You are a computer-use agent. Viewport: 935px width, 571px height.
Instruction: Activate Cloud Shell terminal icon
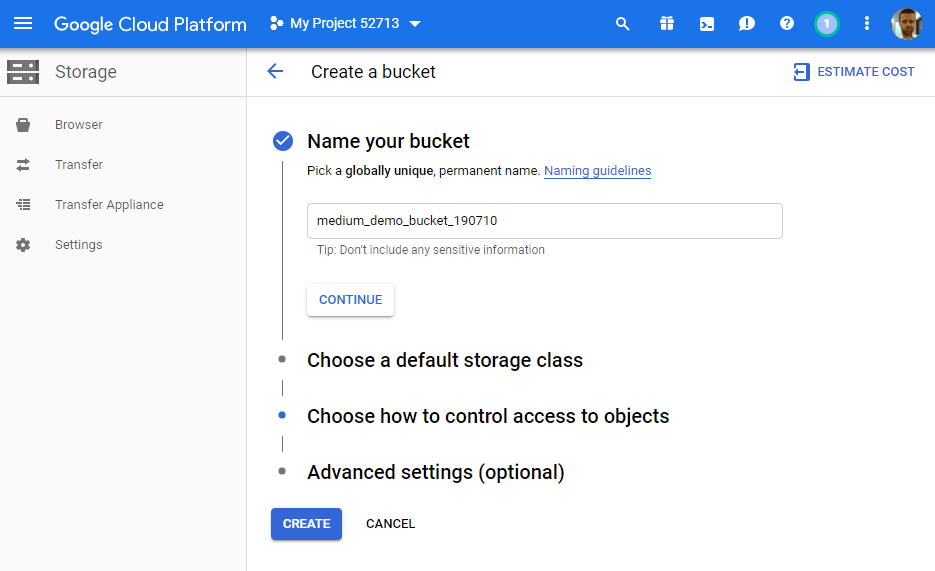(707, 24)
